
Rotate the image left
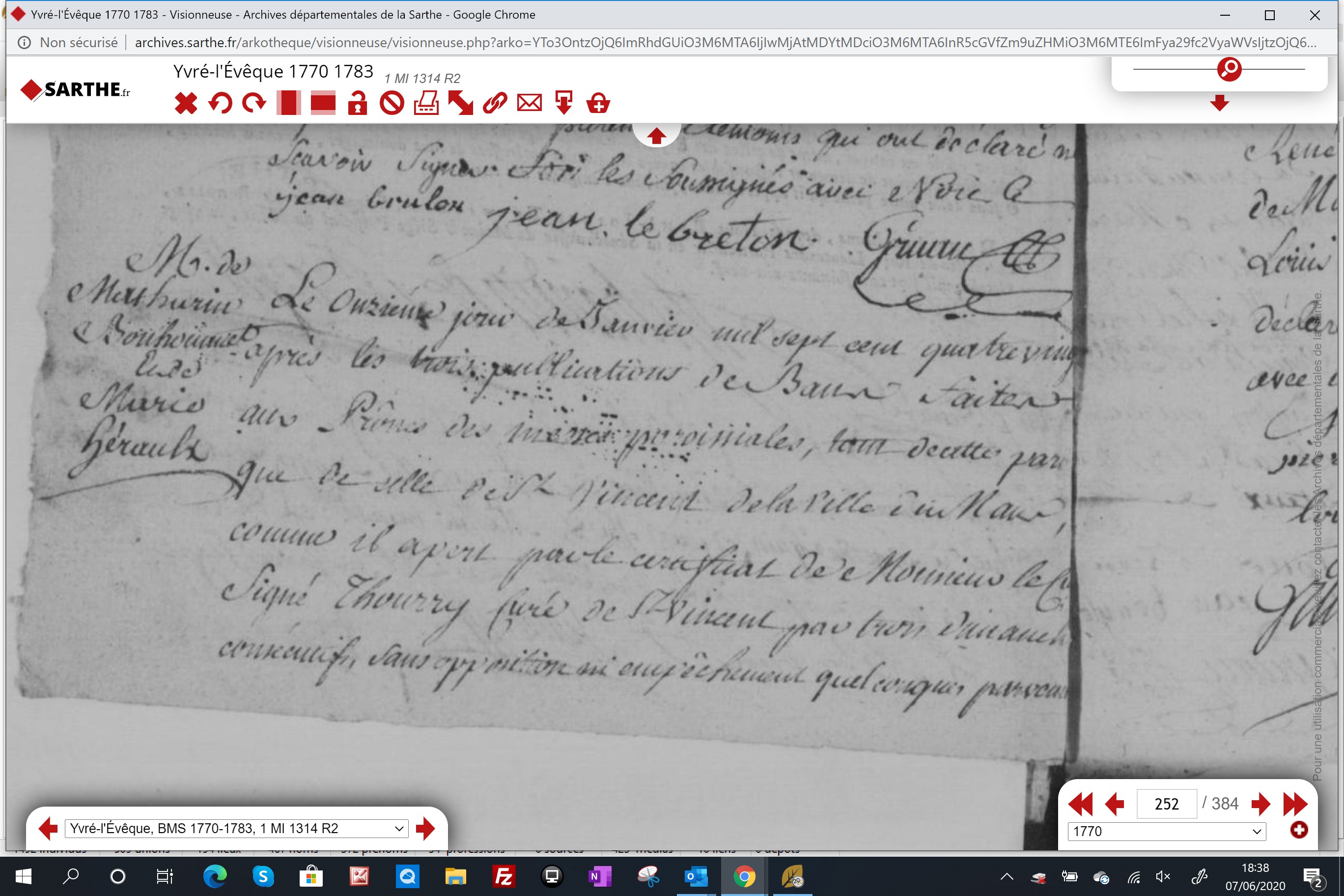[x=220, y=104]
